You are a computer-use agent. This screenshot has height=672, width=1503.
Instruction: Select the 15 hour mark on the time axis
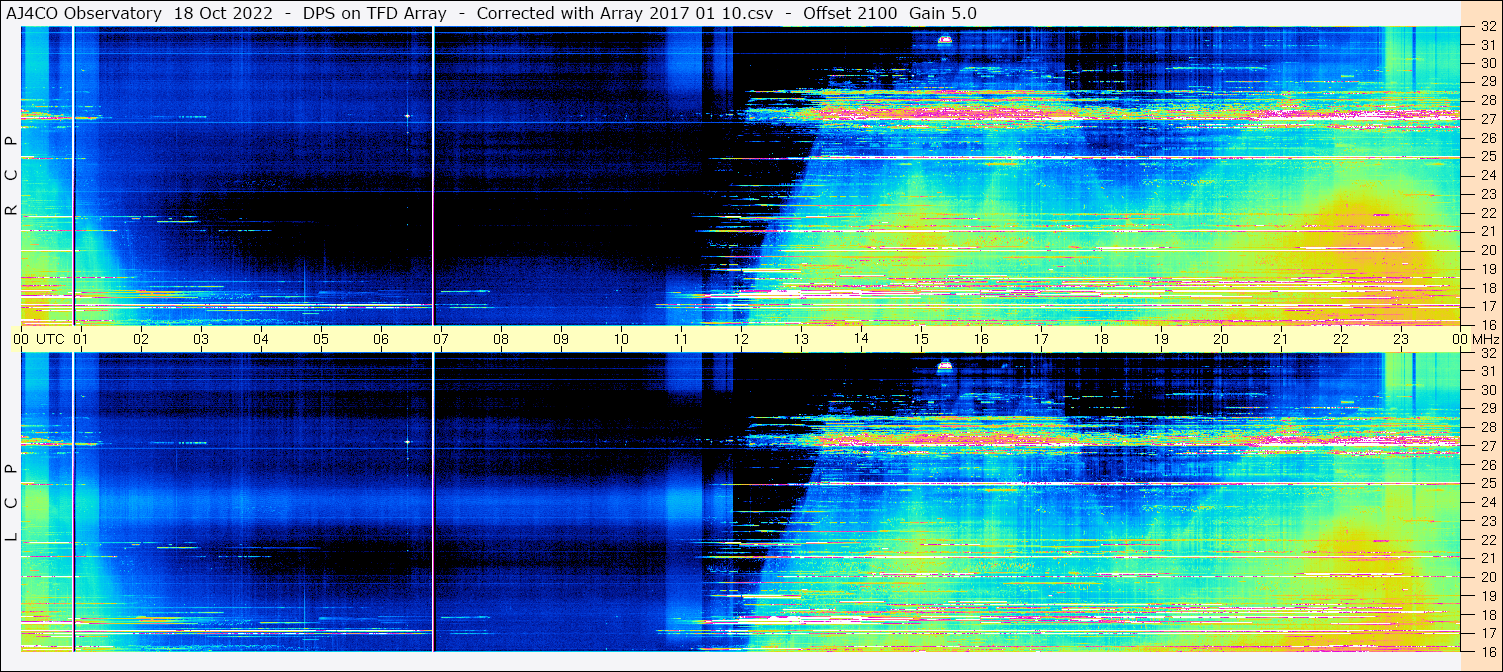click(921, 339)
